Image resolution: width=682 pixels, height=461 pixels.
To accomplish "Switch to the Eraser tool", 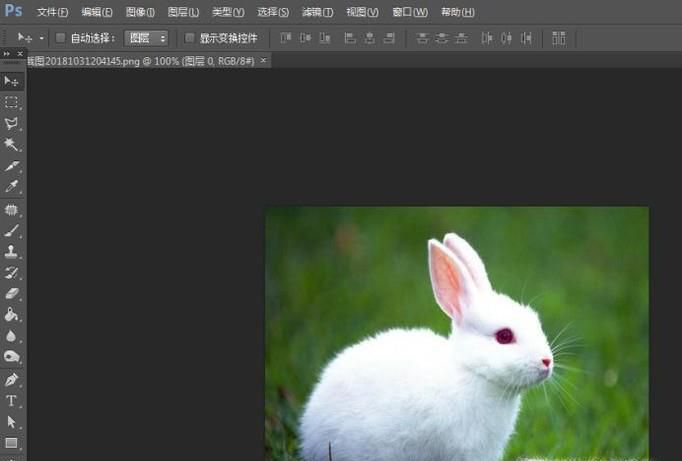I will 12,294.
